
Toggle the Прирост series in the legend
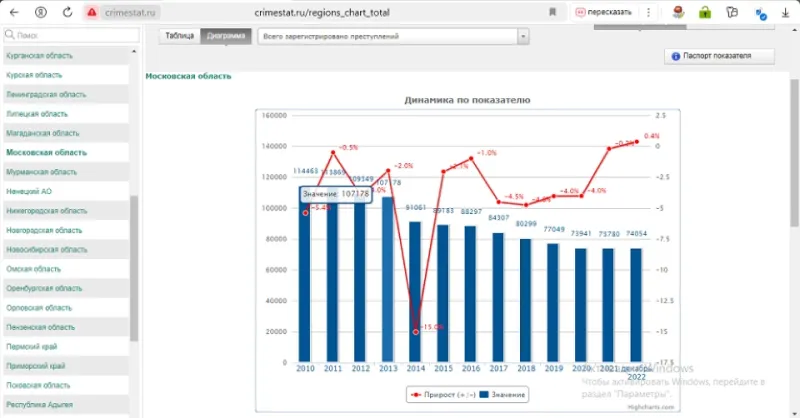443,395
